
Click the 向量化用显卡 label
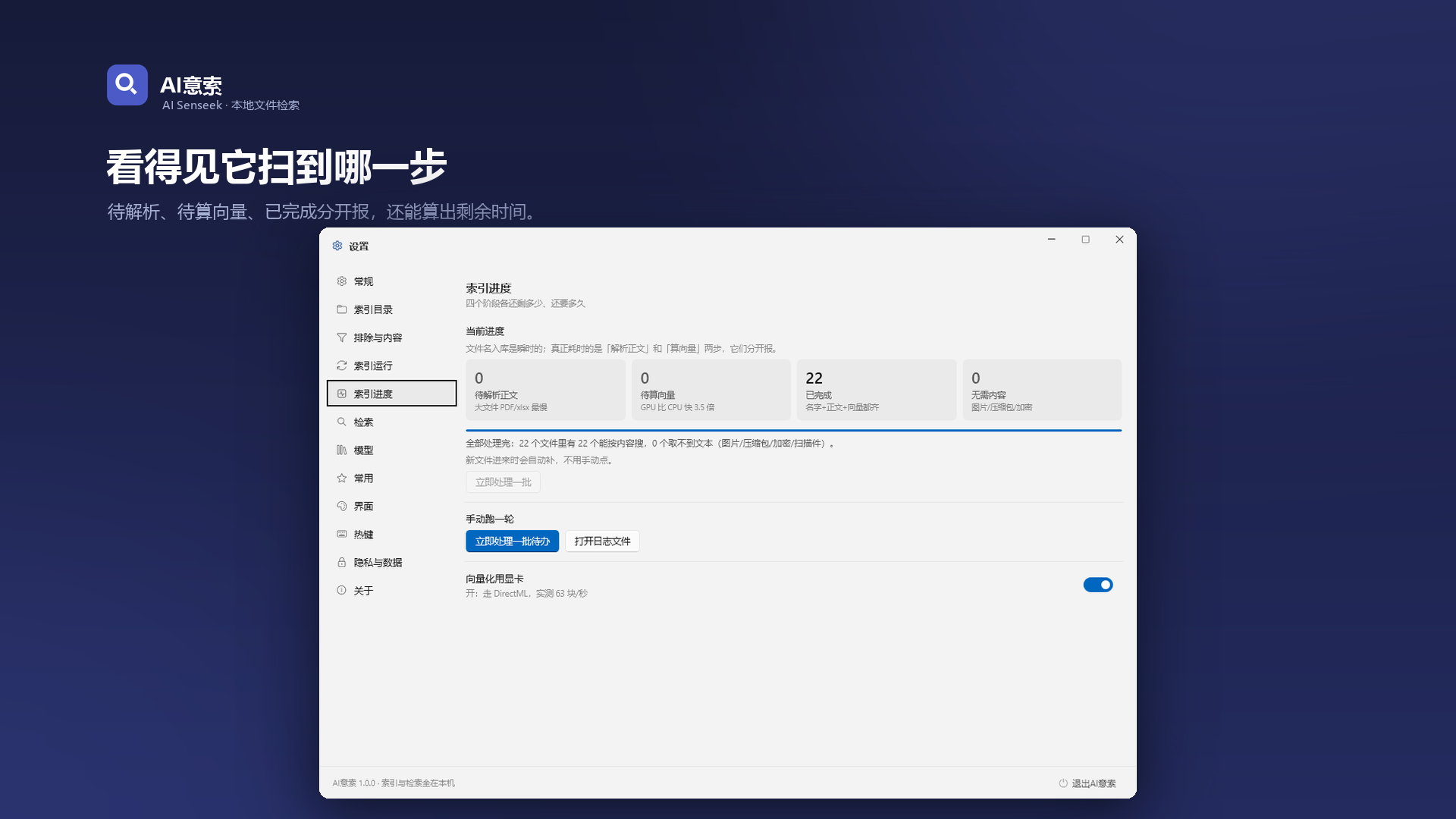click(494, 579)
